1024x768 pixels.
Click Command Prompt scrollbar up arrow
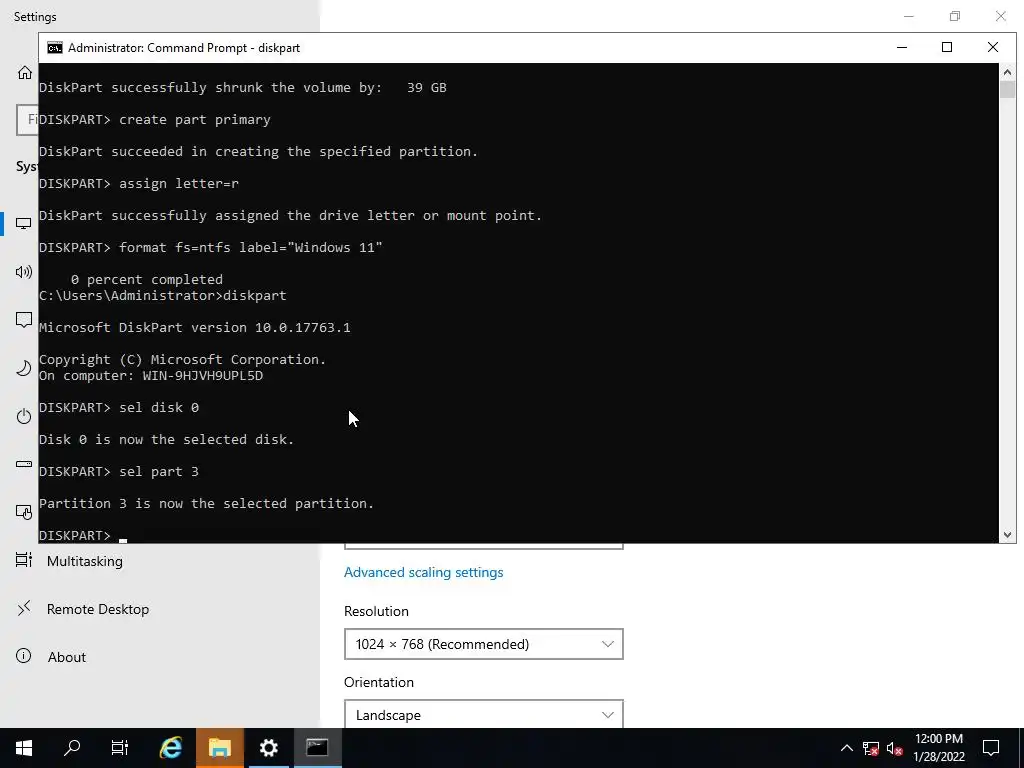[x=1007, y=72]
